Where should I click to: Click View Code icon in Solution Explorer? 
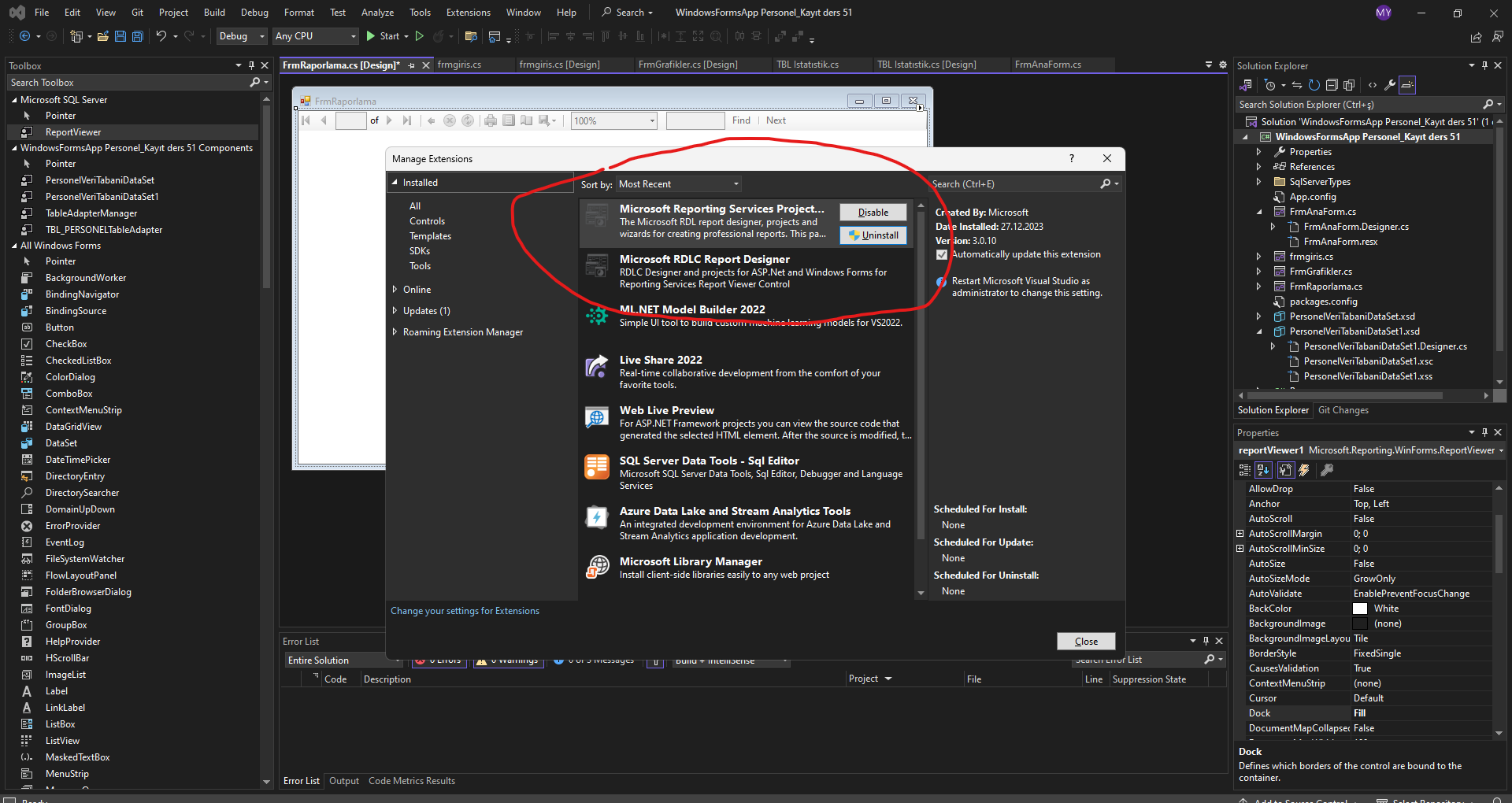click(x=1373, y=85)
